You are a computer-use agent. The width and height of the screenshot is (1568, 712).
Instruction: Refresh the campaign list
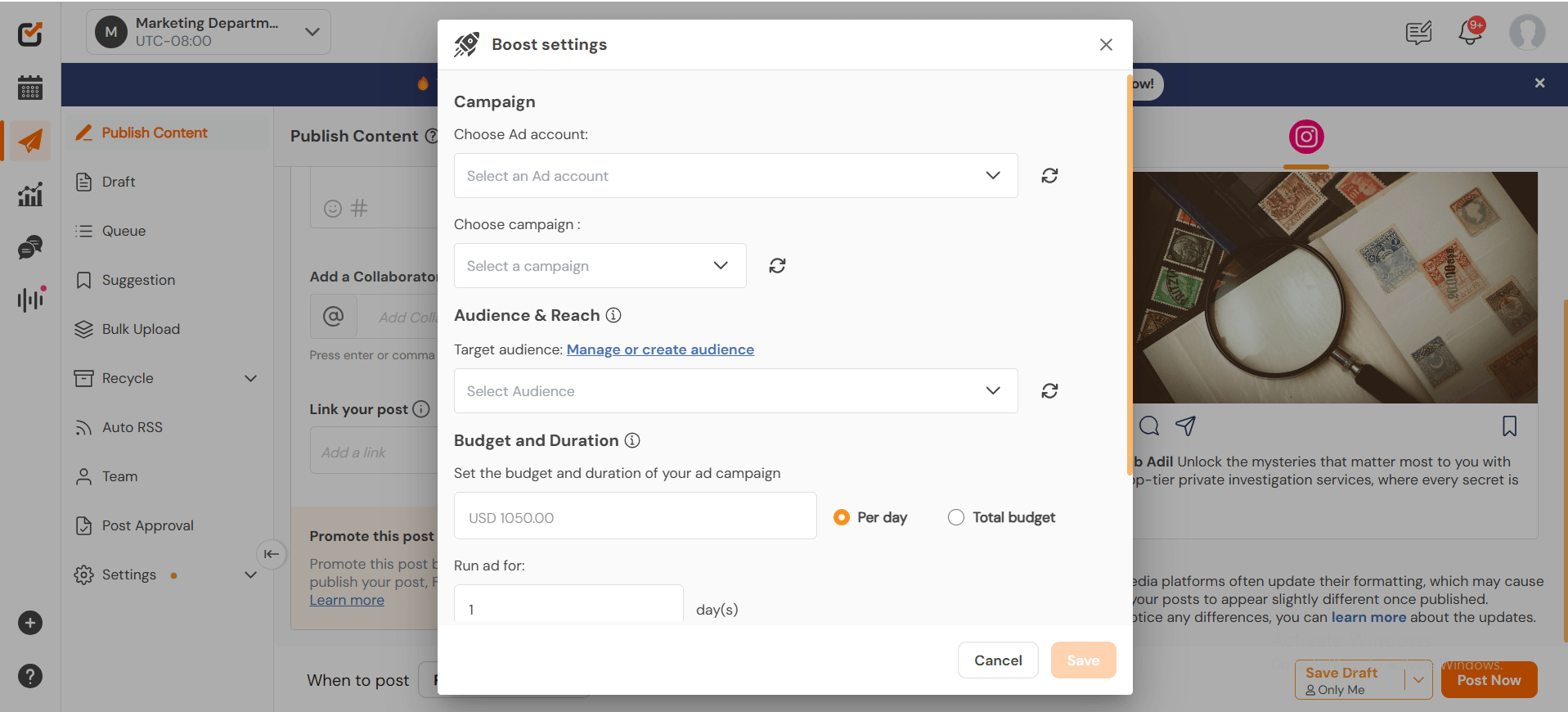tap(777, 265)
